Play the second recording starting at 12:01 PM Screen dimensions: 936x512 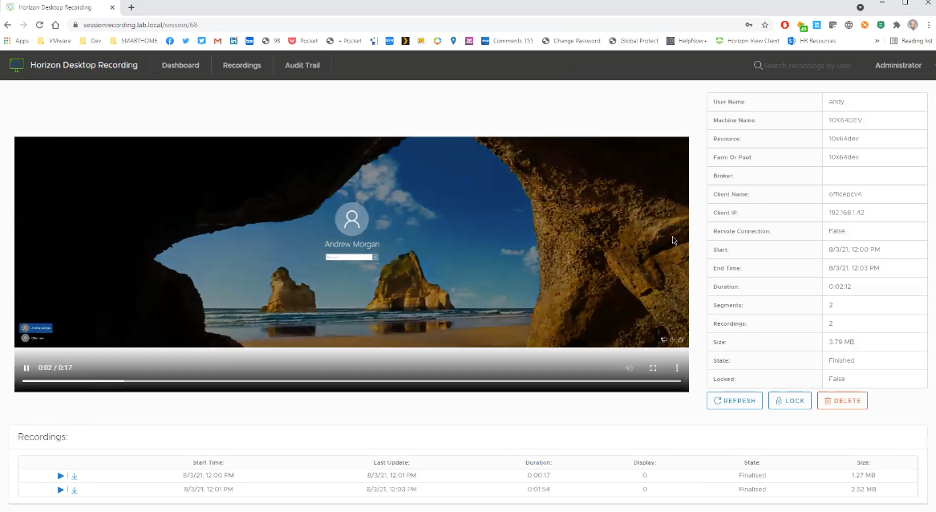(61, 489)
